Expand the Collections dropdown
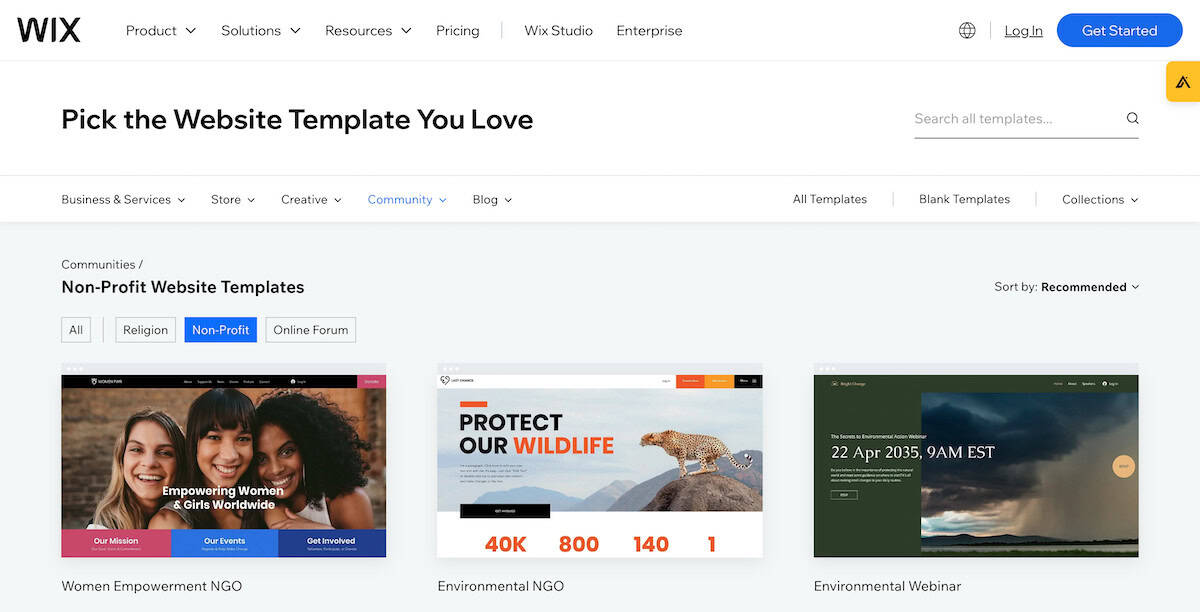Image resolution: width=1200 pixels, height=612 pixels. (x=1098, y=198)
